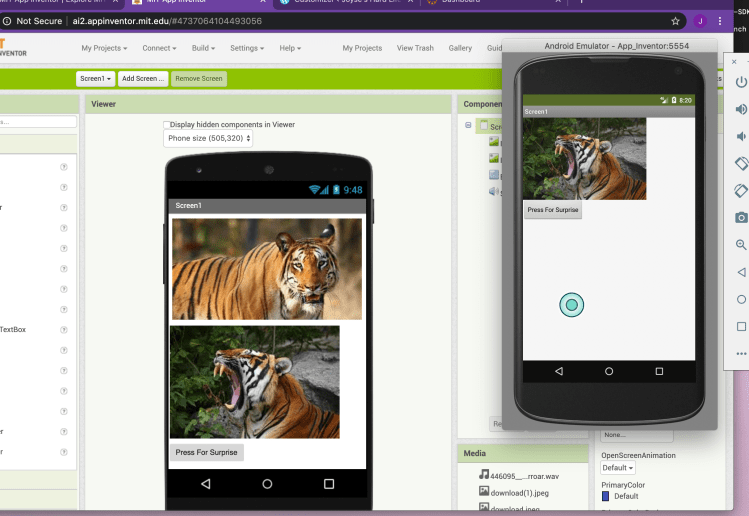
Task: Open the Screen1 screen selector dropdown
Action: [95, 78]
